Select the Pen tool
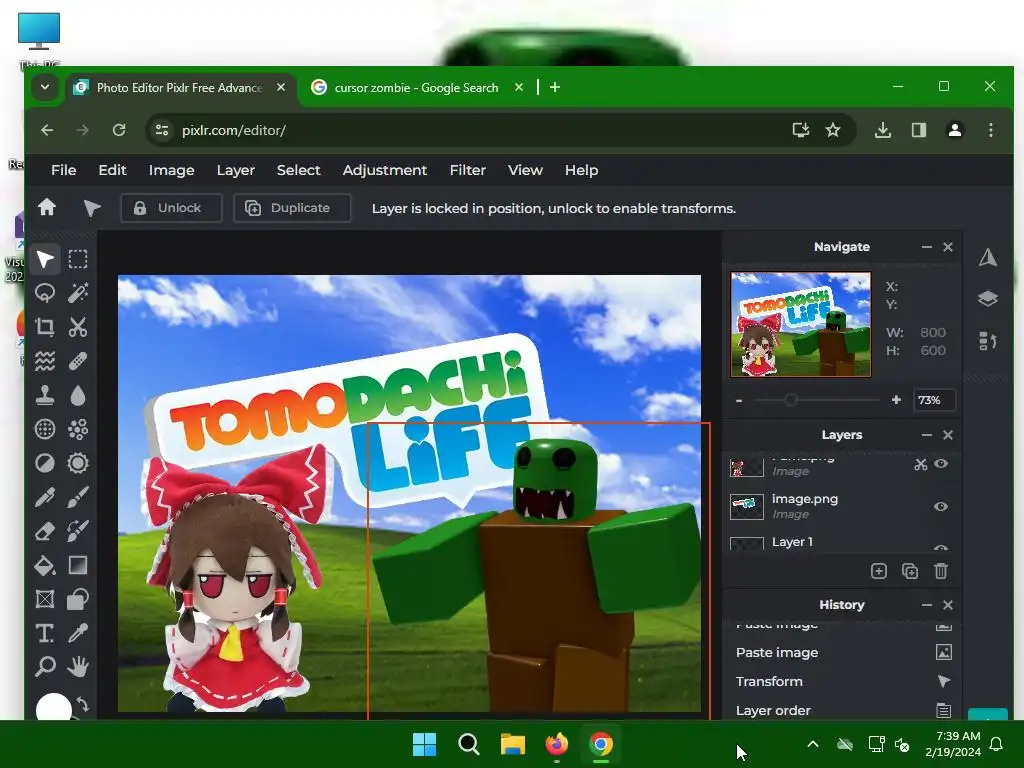This screenshot has height=768, width=1024. (44, 497)
